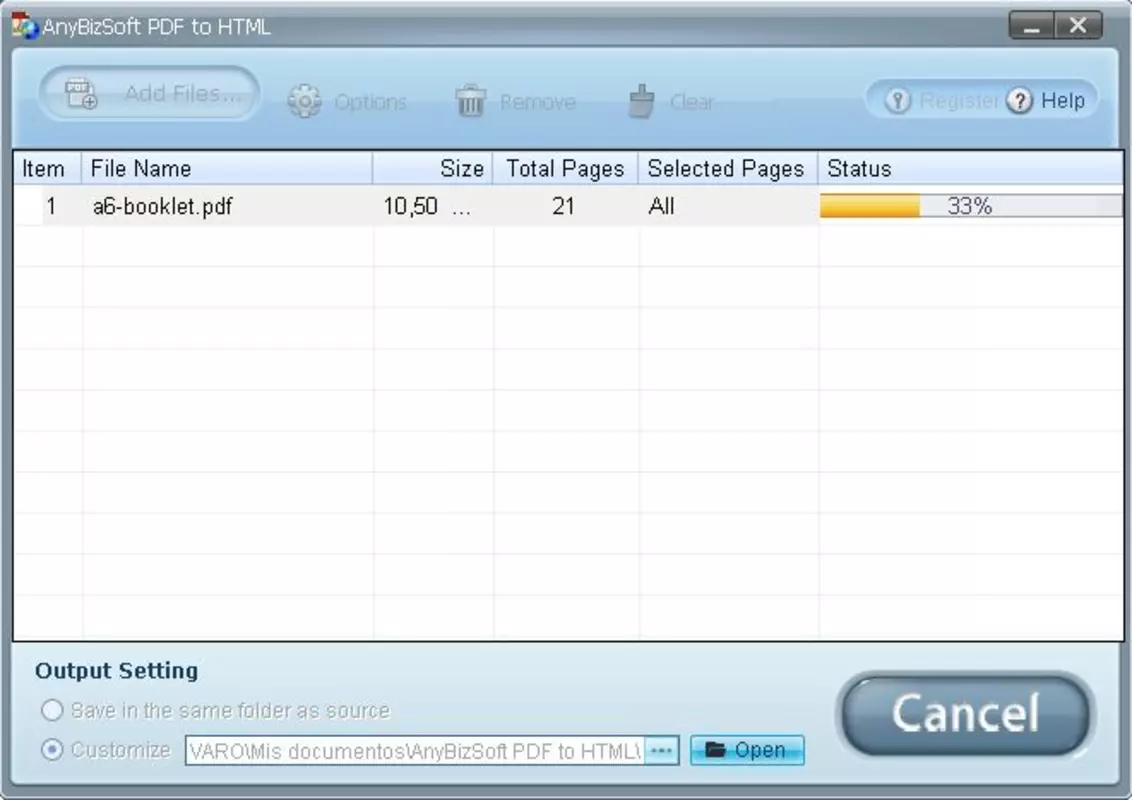Click the 10,50 size value
Image resolution: width=1132 pixels, height=800 pixels.
[410, 206]
